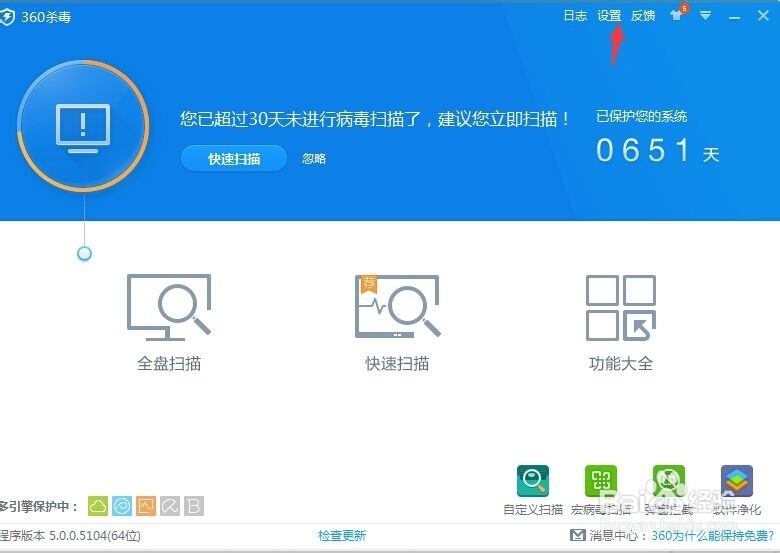
Task: Click the 已保护您的系统 label
Action: [x=642, y=116]
